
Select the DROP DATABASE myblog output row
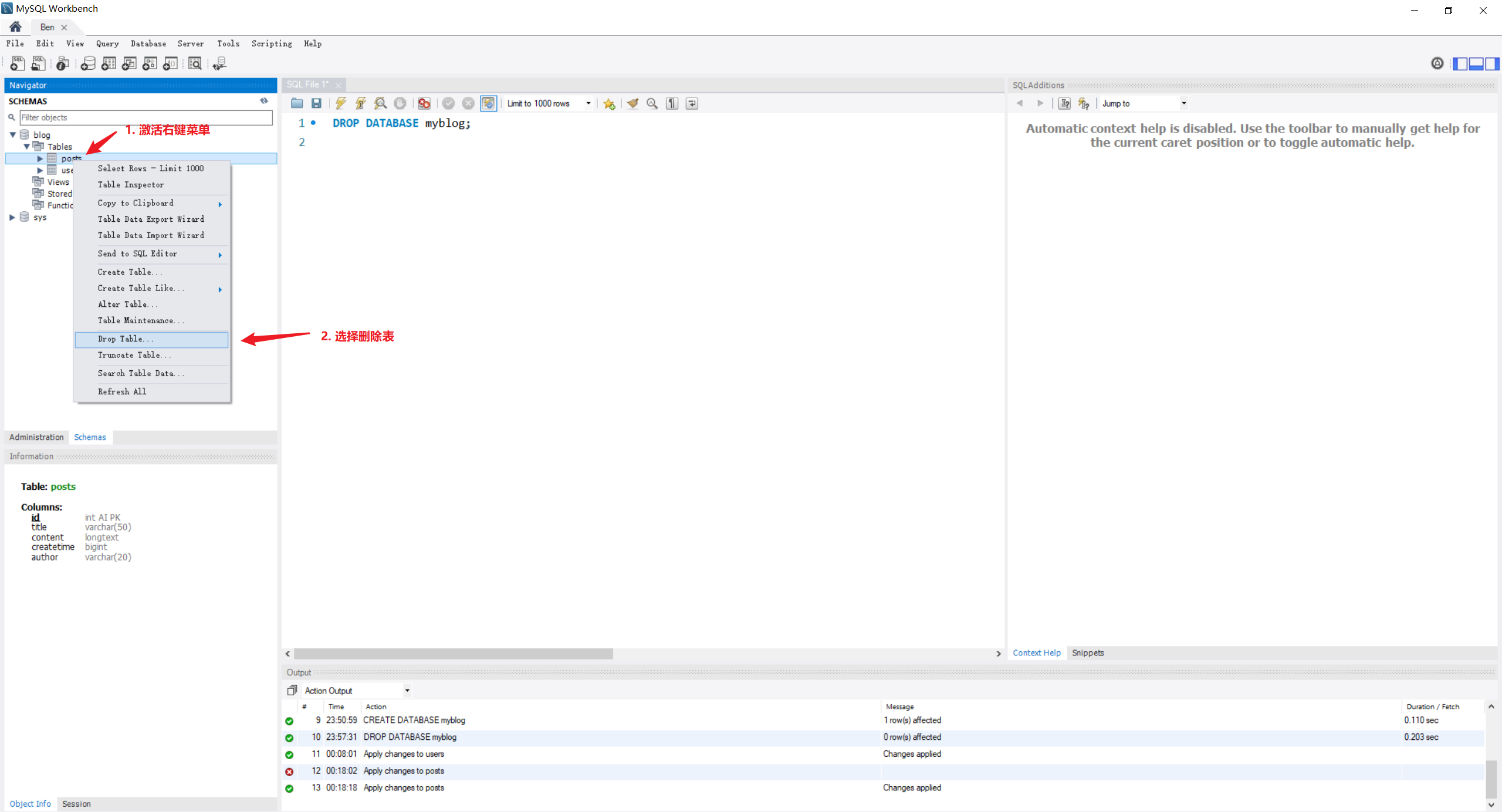(884, 737)
